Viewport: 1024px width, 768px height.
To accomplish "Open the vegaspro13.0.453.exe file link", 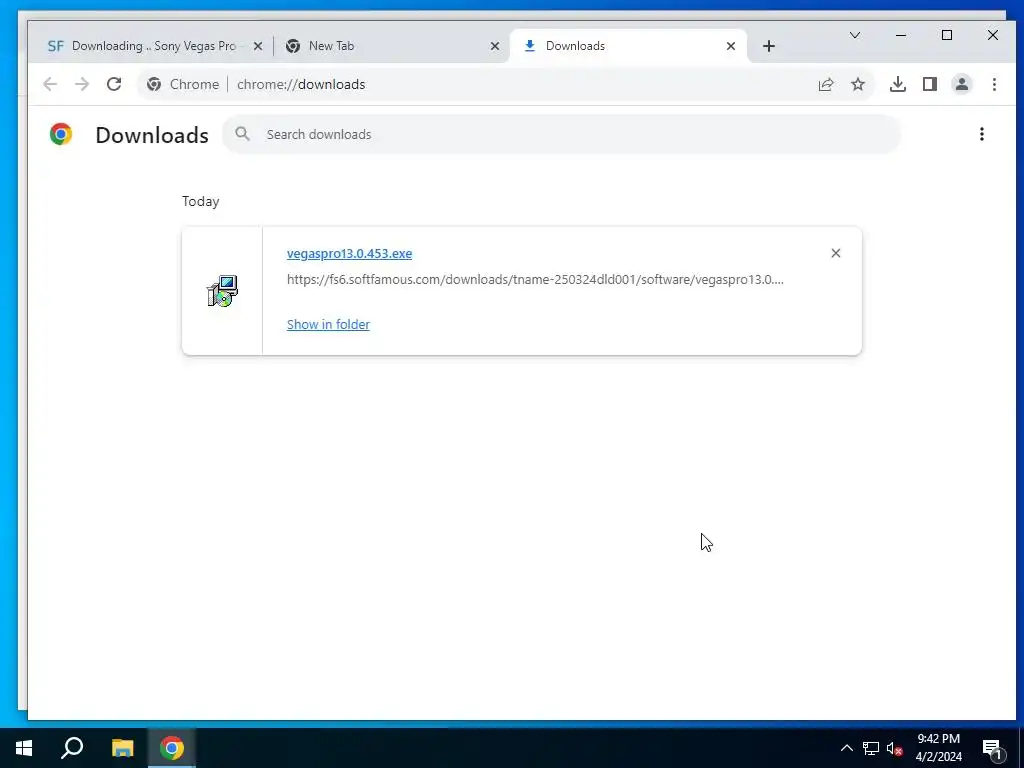I will (x=349, y=253).
